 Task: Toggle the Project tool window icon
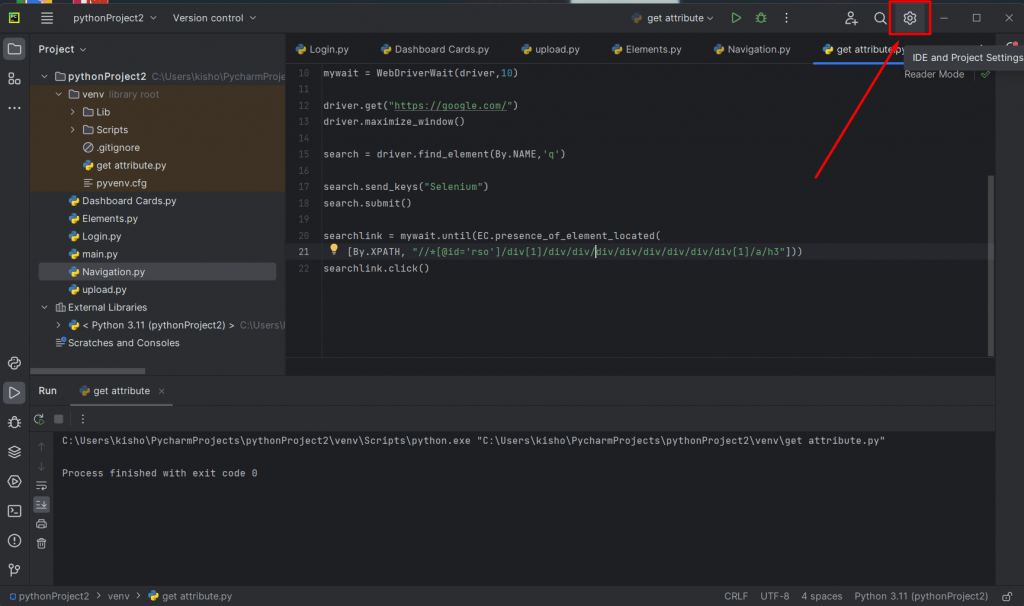tap(14, 49)
